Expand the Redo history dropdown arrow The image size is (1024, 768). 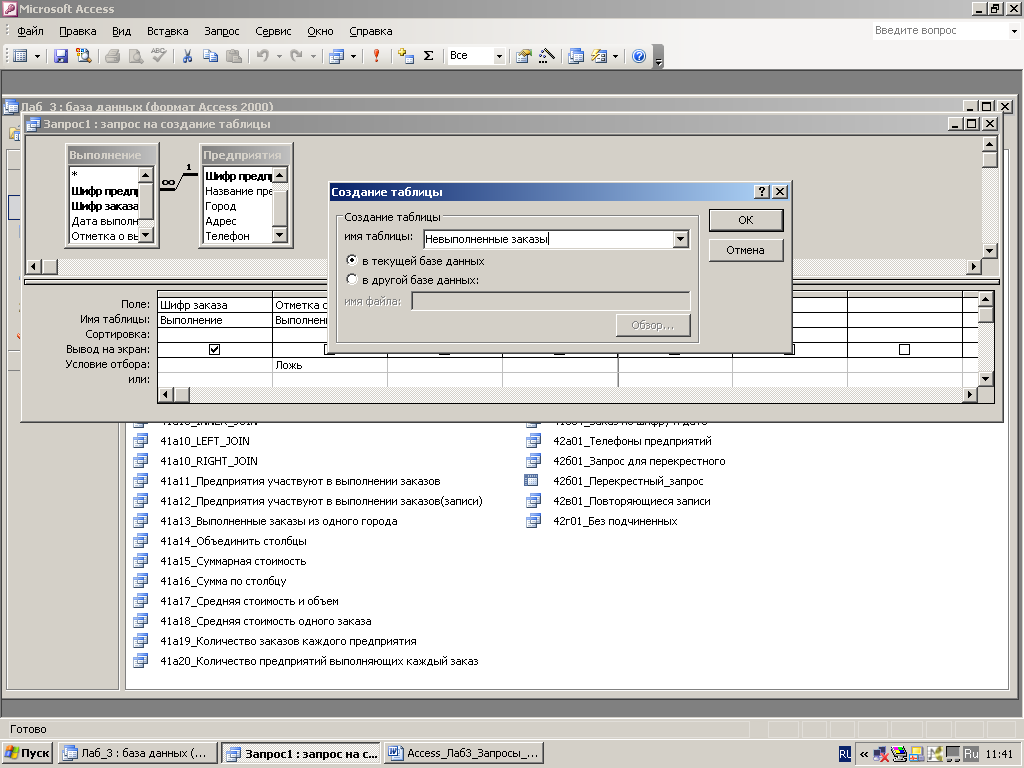point(313,56)
